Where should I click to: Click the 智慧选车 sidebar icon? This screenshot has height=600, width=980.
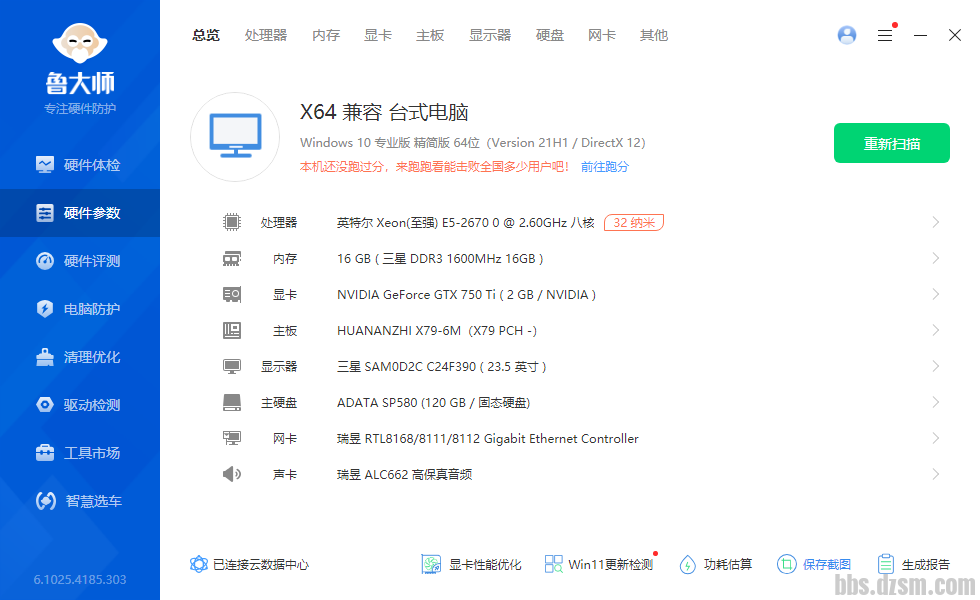[45, 501]
